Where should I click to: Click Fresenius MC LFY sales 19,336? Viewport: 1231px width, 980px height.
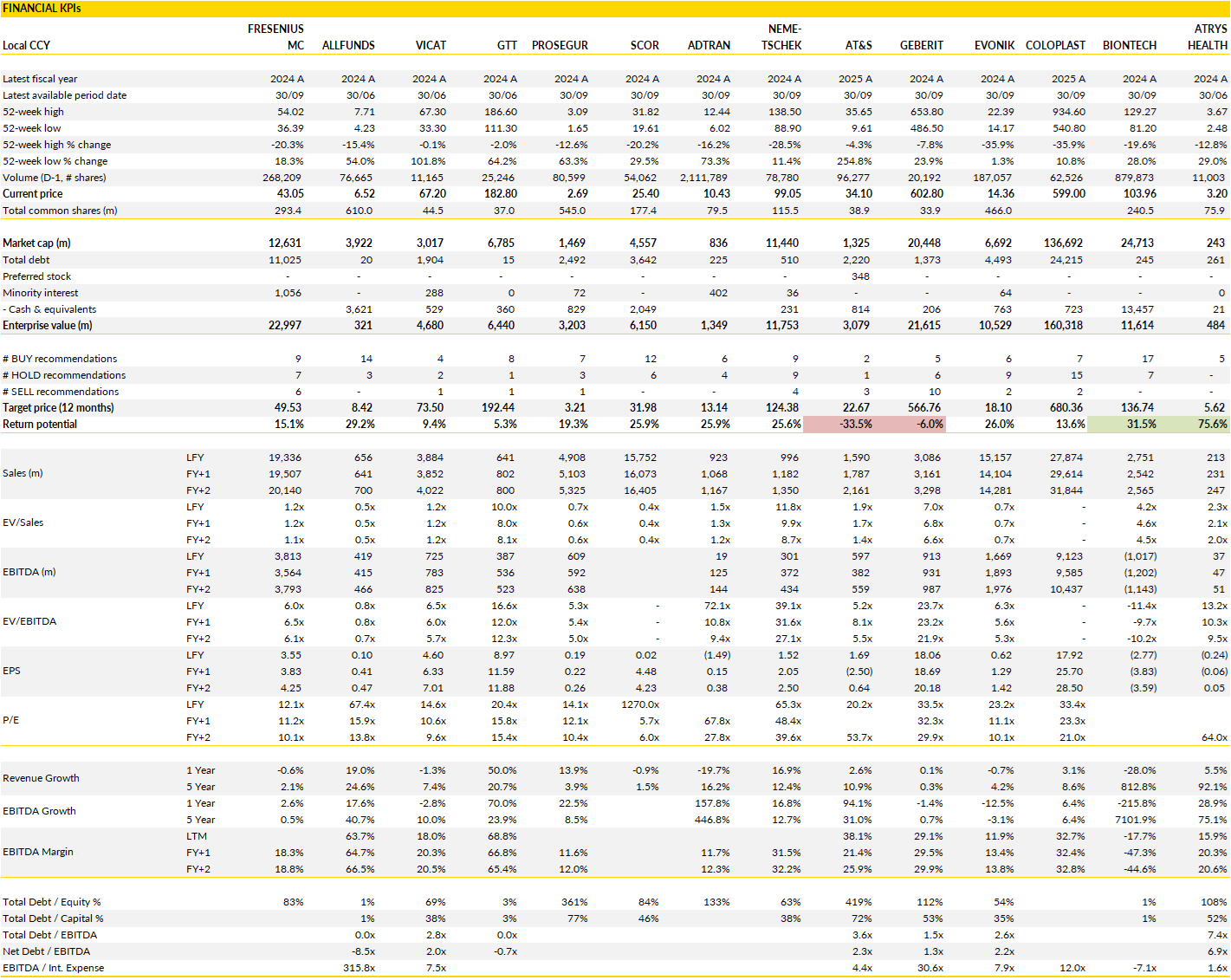pos(286,458)
